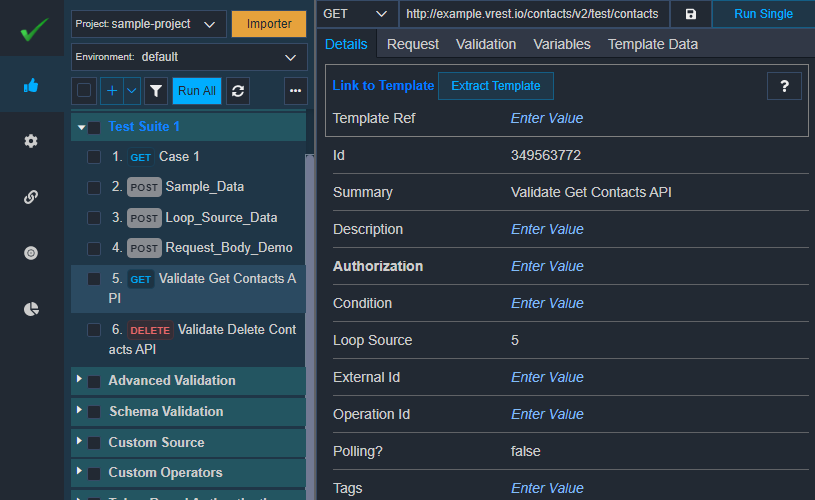The height and width of the screenshot is (500, 815).
Task: Expand the Custom Source suite
Action: [x=79, y=441]
